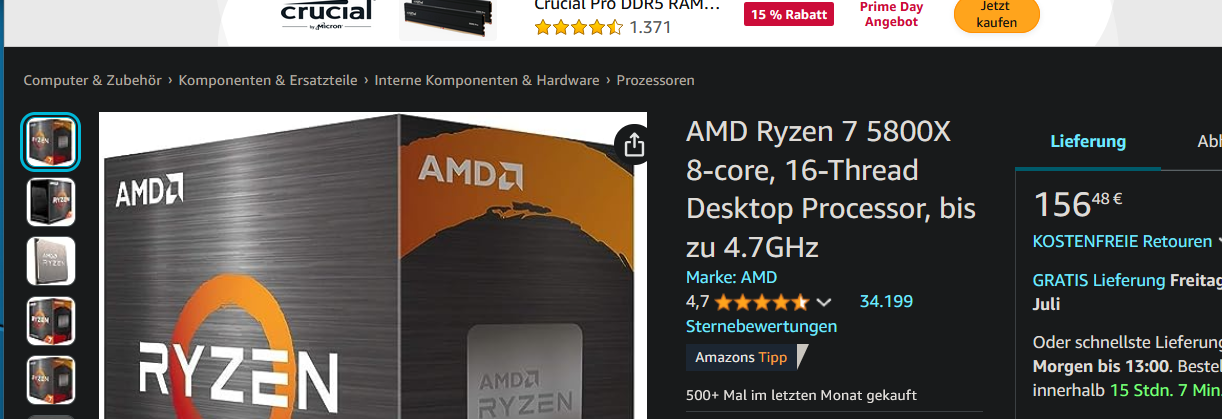Expand the rating breakdown chevron next to stars
The width and height of the screenshot is (1222, 419).
point(824,302)
